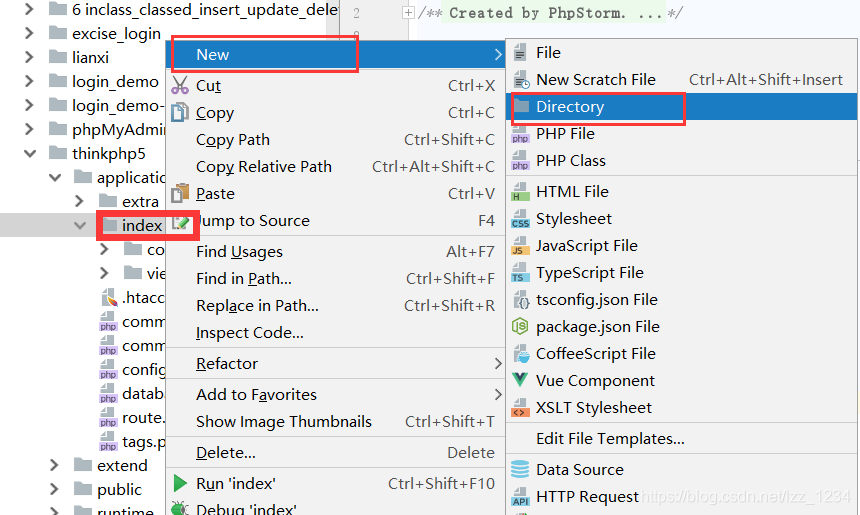Click the Stylesheet CSS icon
860x515 pixels.
coord(520,219)
